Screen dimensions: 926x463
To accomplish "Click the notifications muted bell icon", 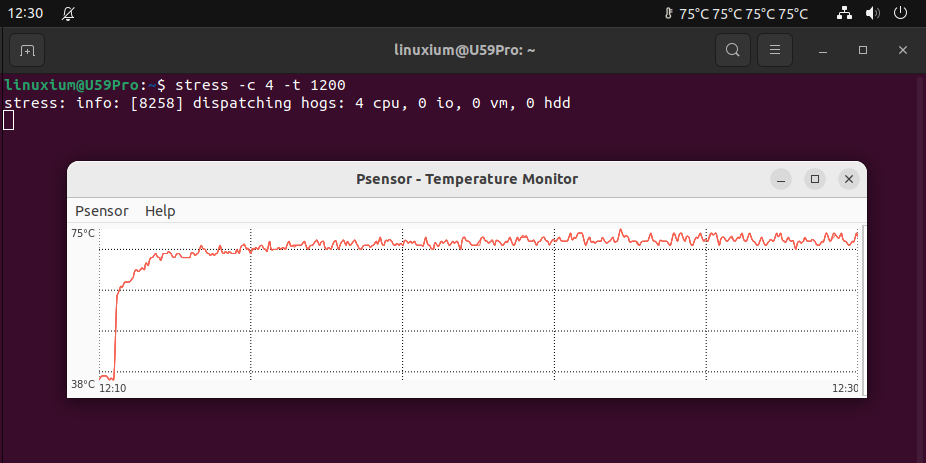I will [69, 13].
